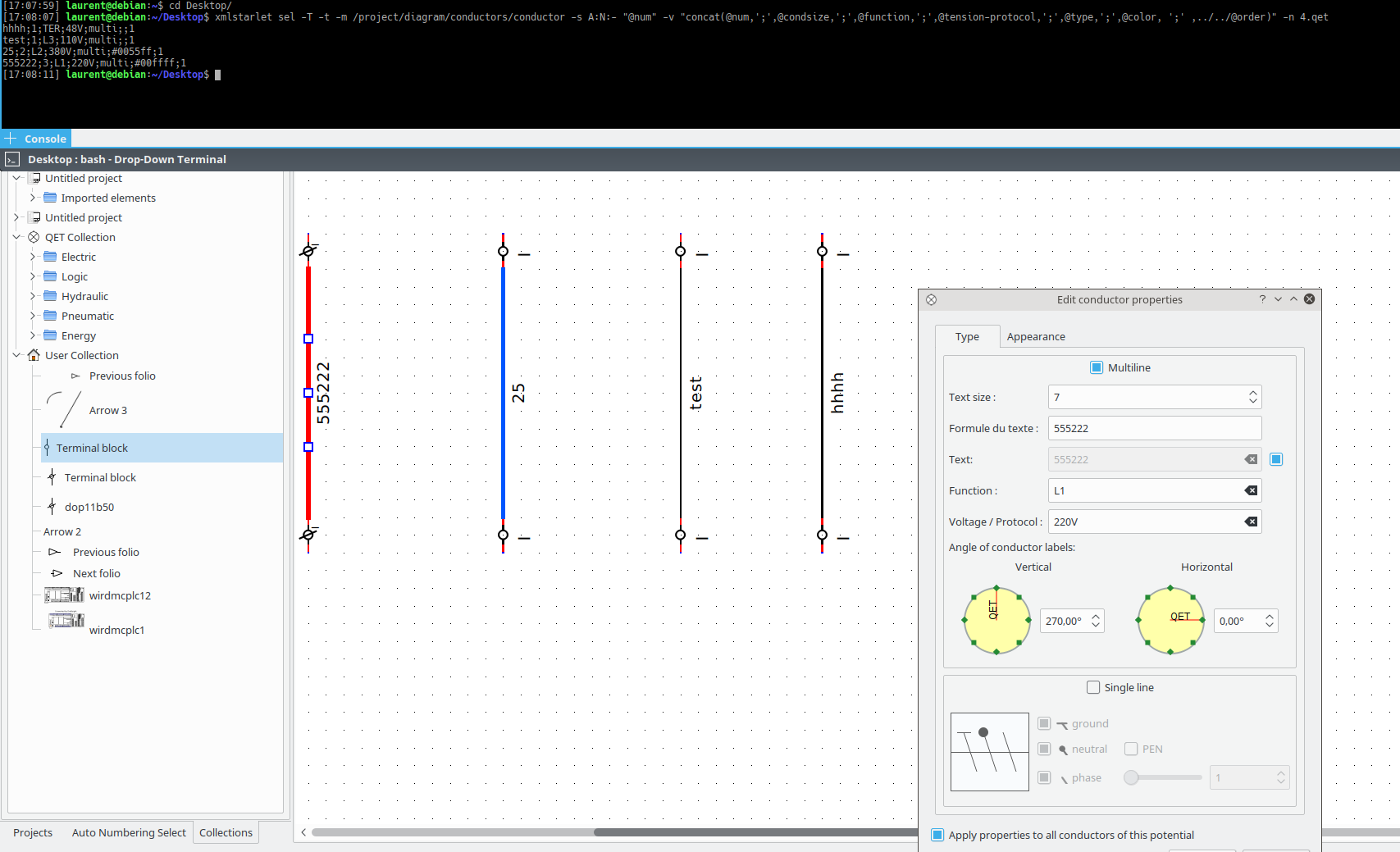Toggle the neutral checkbox
Screen dimensions: 1400x852
[x=1044, y=749]
